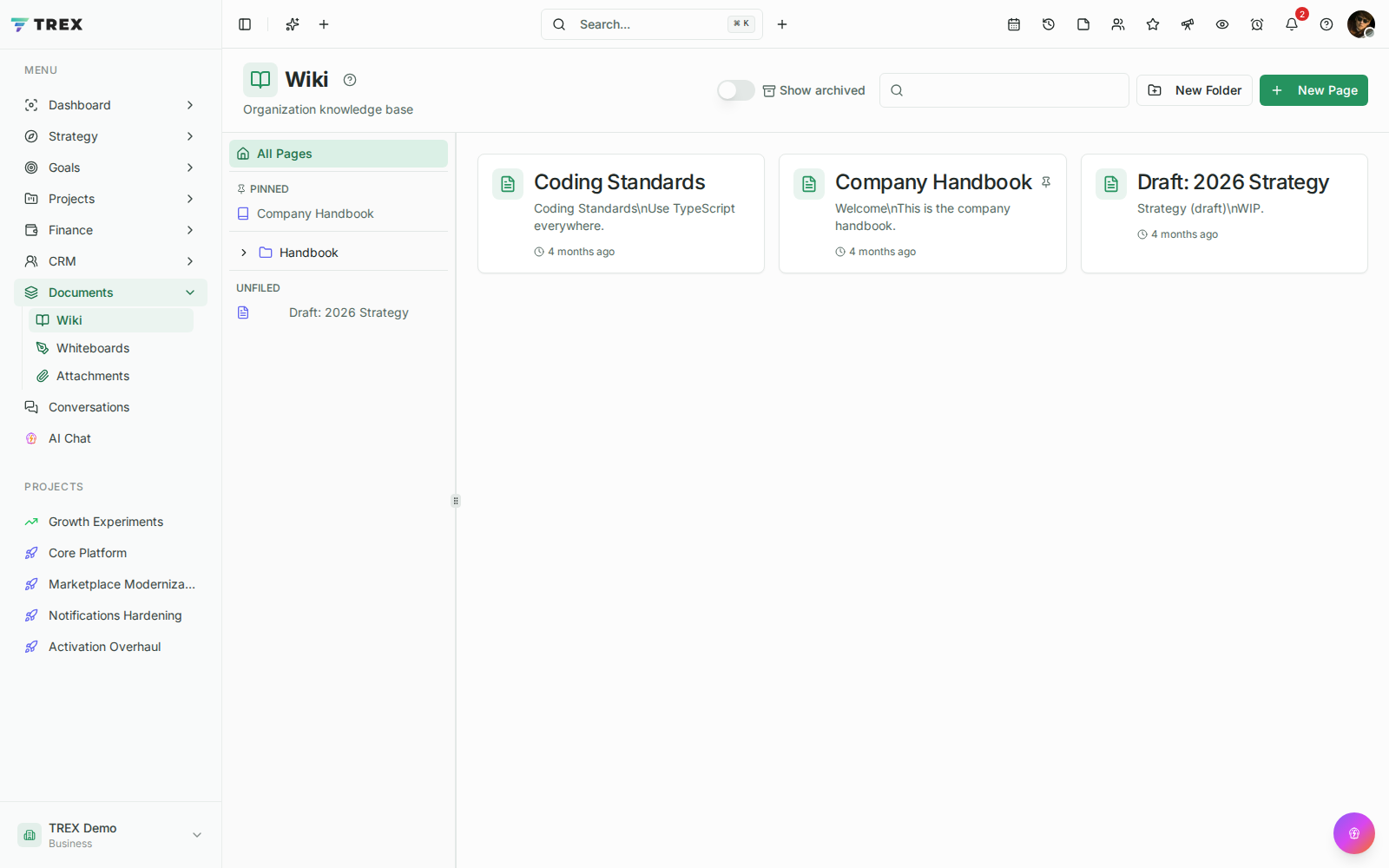Collapse the Documents menu section
1389x868 pixels.
click(190, 293)
